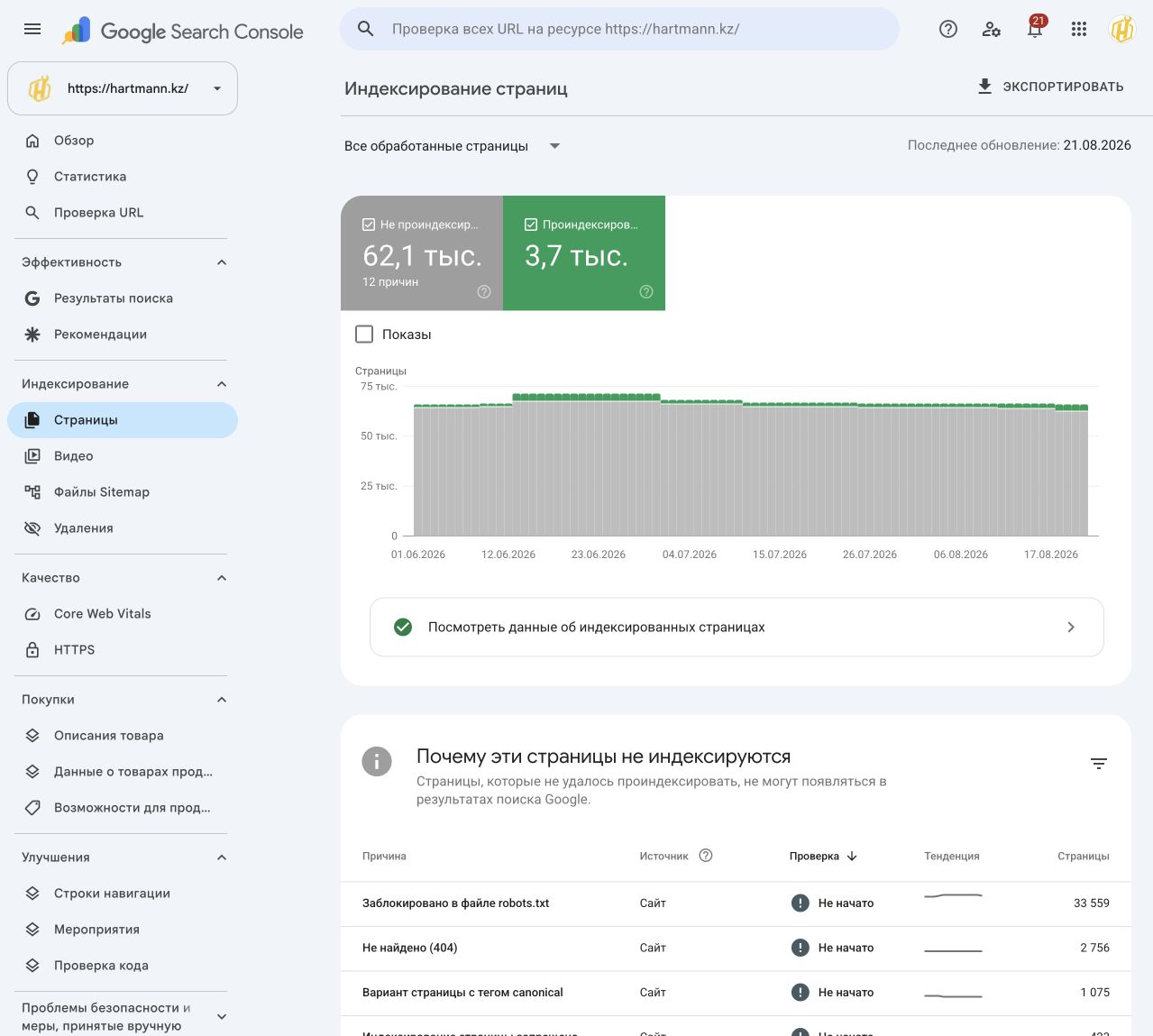Click green checkmark on indexed pages link
The height and width of the screenshot is (1036, 1153).
pos(403,627)
